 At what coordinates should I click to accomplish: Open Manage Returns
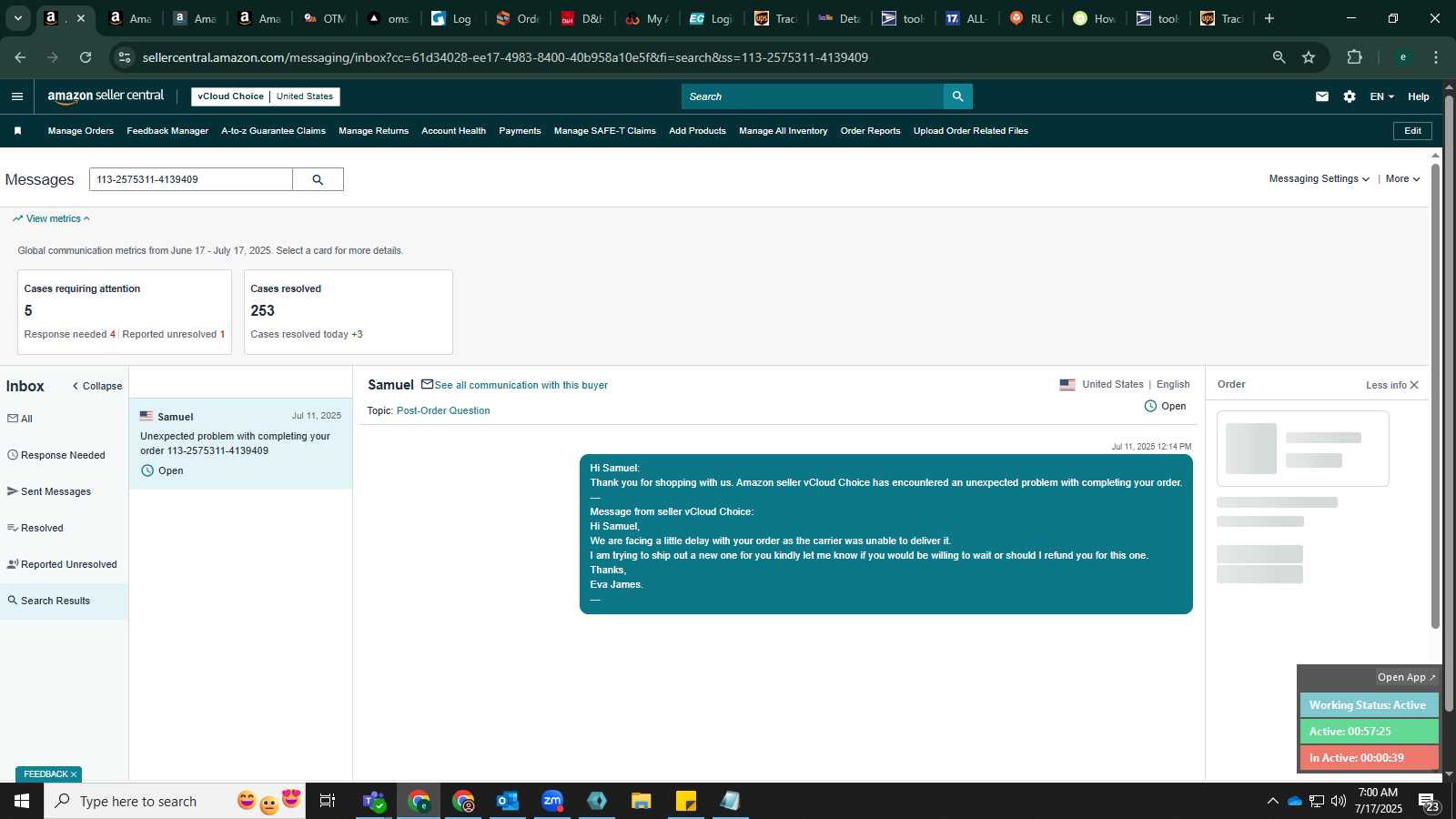(373, 131)
